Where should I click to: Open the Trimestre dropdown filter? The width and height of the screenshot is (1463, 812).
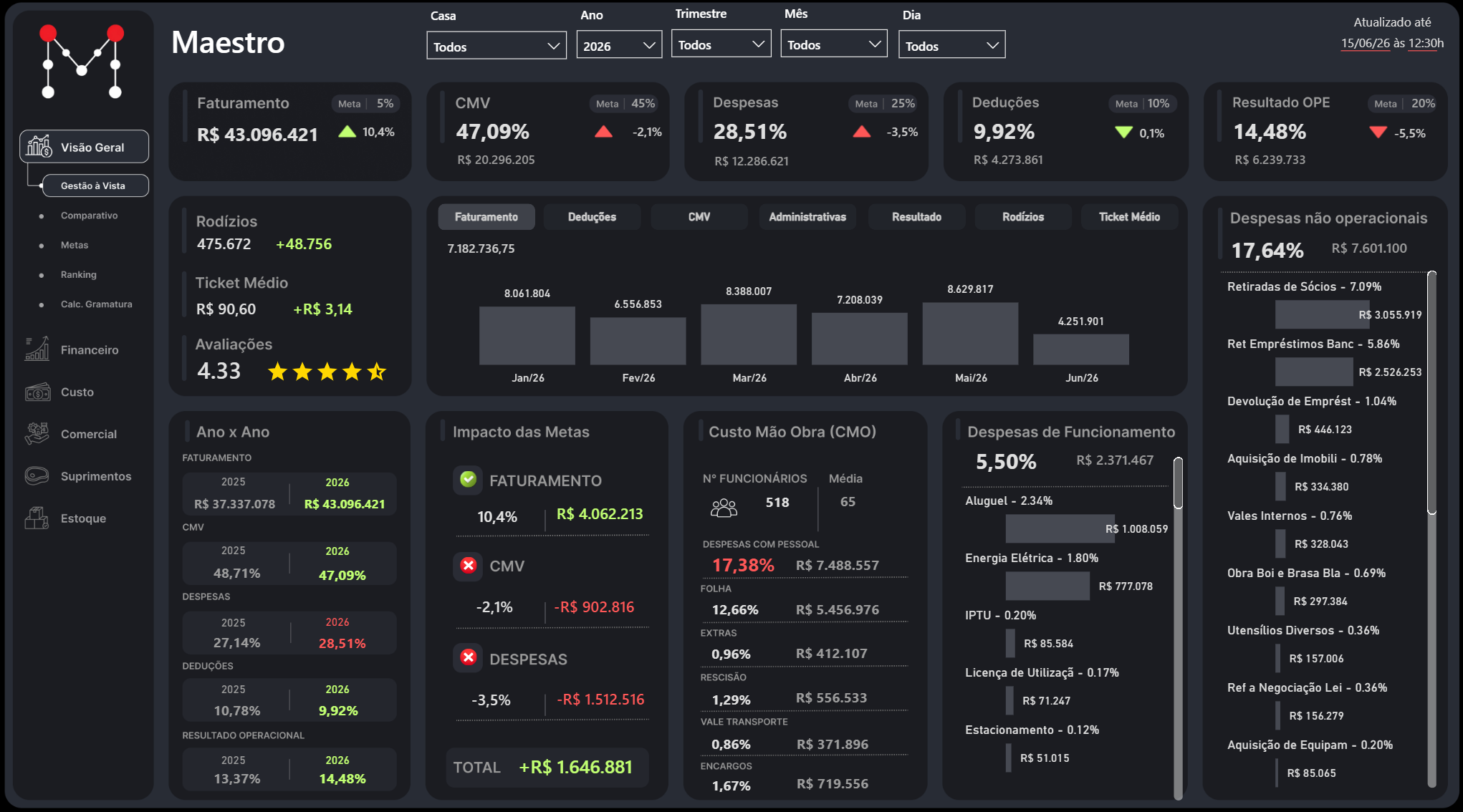tap(721, 44)
